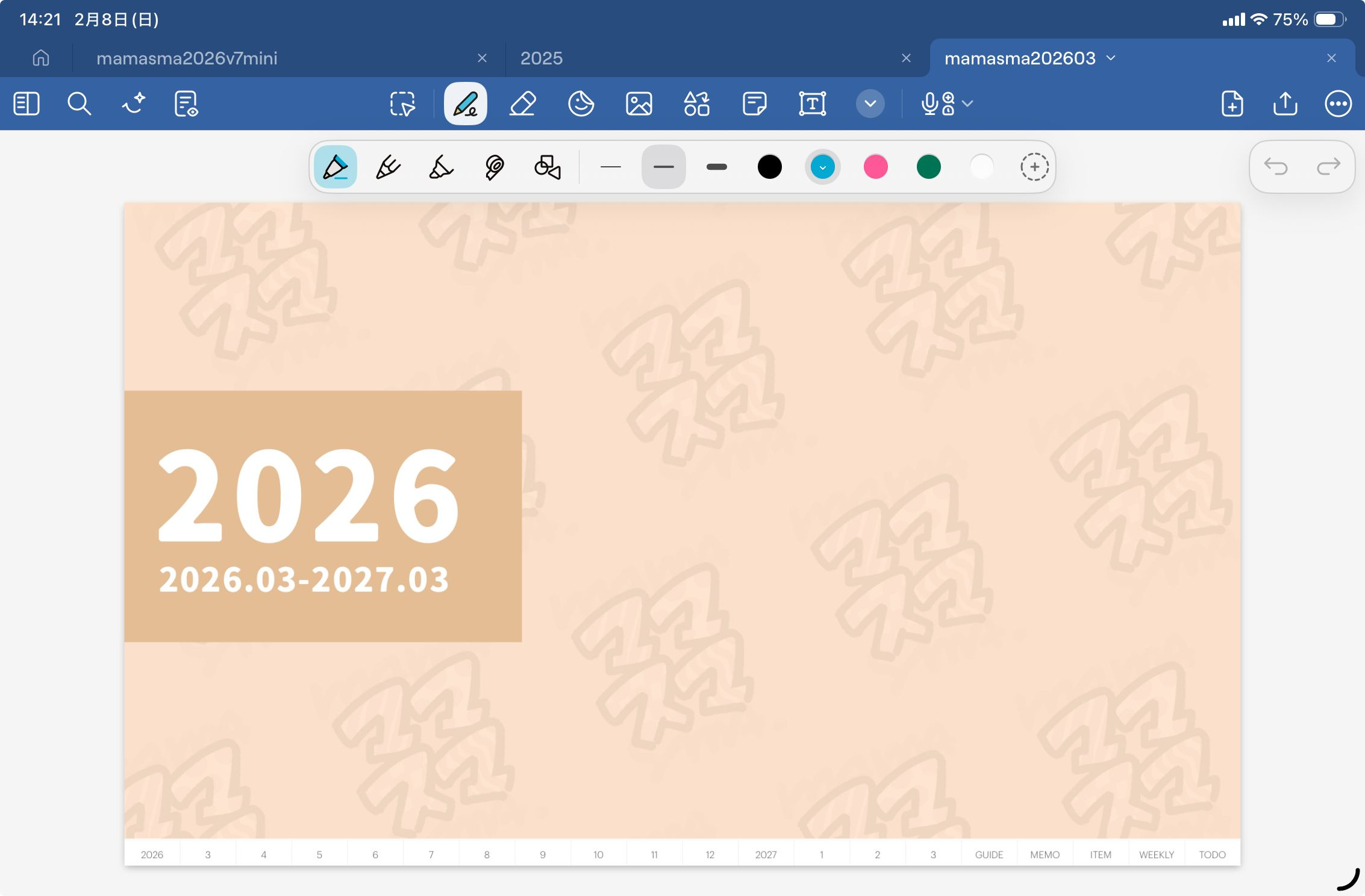
Task: Open audio recording options dropdown
Action: [x=967, y=104]
